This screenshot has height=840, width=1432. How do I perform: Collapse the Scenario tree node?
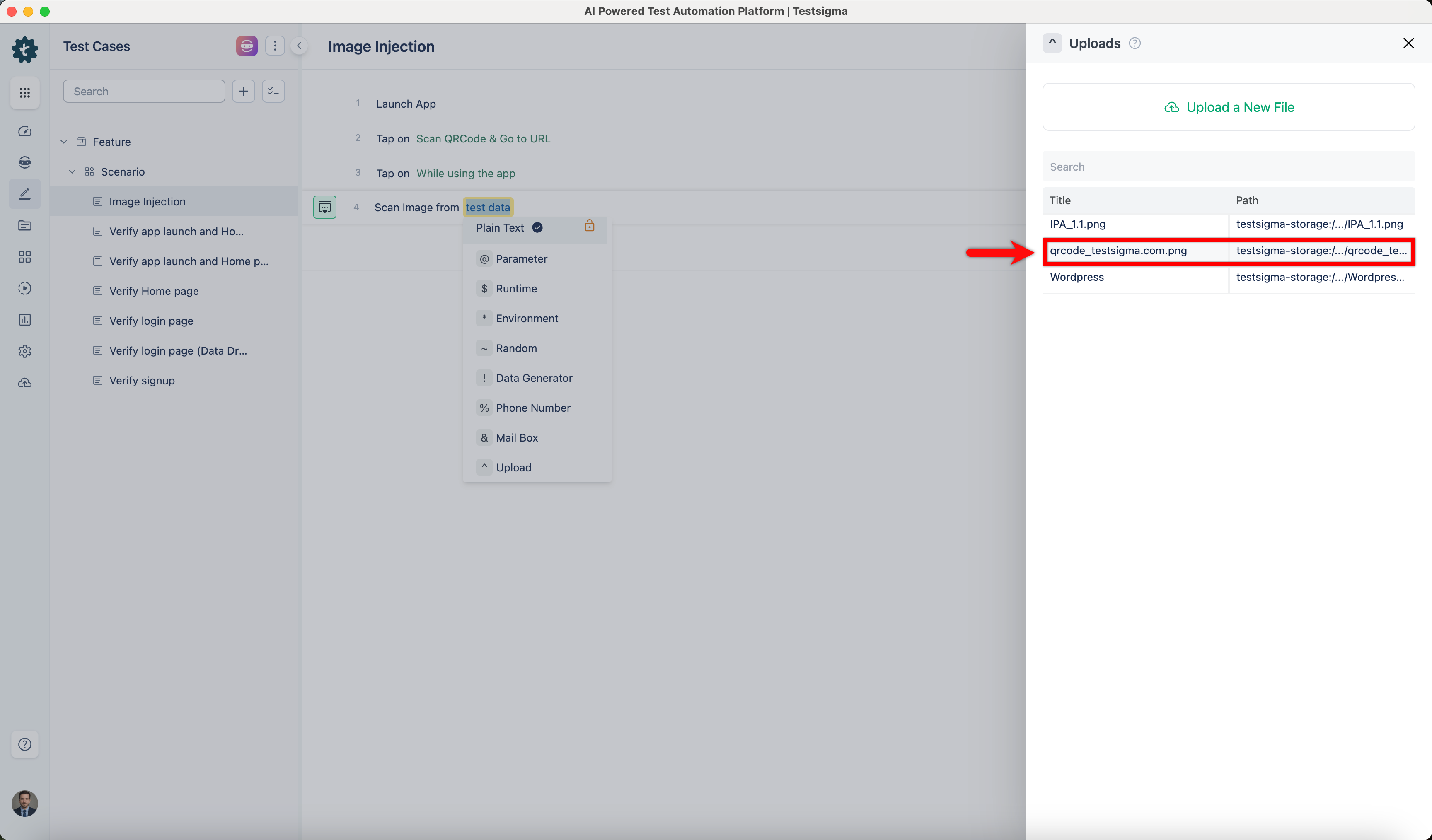click(x=72, y=171)
